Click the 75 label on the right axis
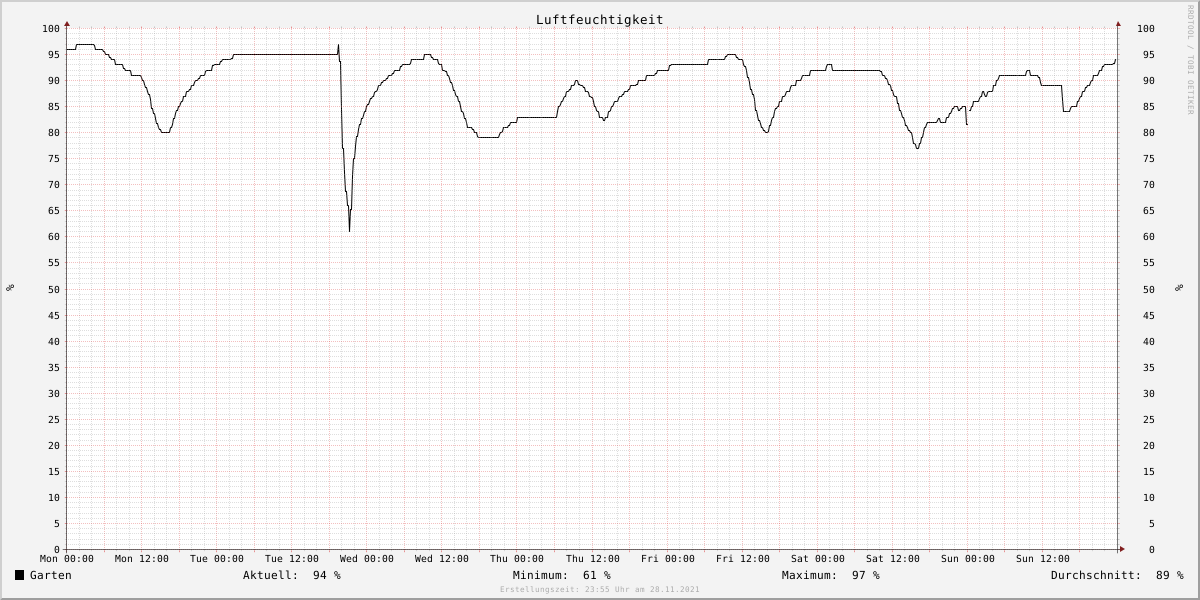Viewport: 1200px width, 600px height. point(1149,158)
